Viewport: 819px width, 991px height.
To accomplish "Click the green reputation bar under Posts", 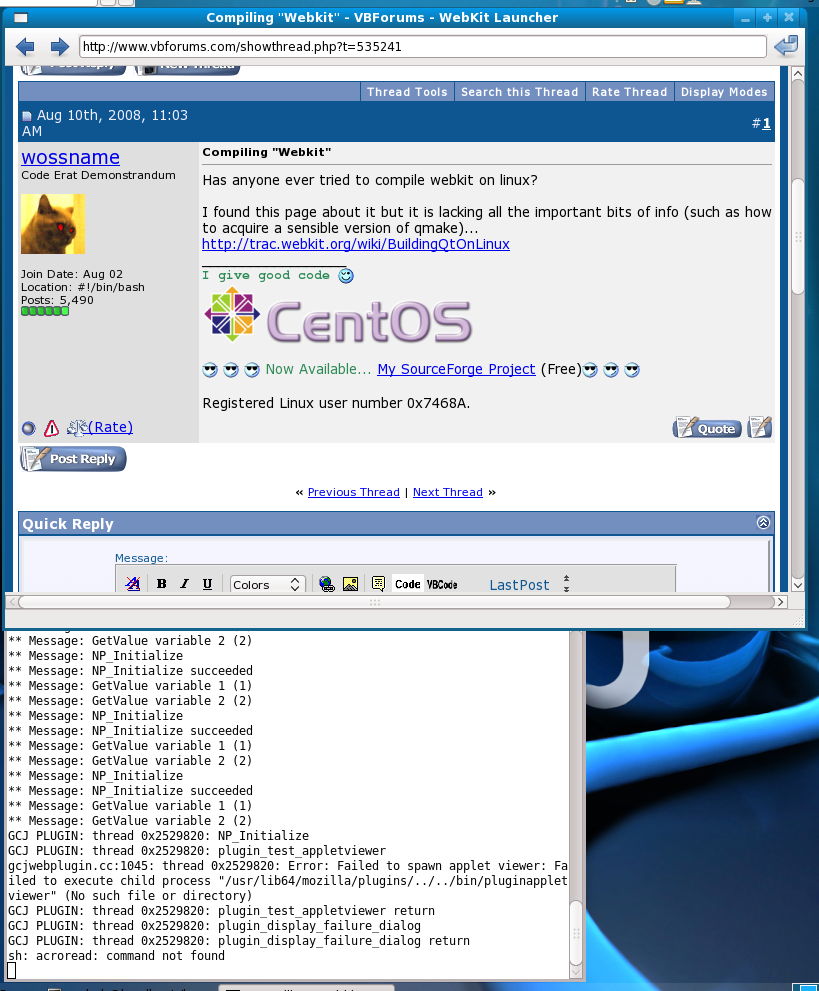I will click(x=45, y=311).
